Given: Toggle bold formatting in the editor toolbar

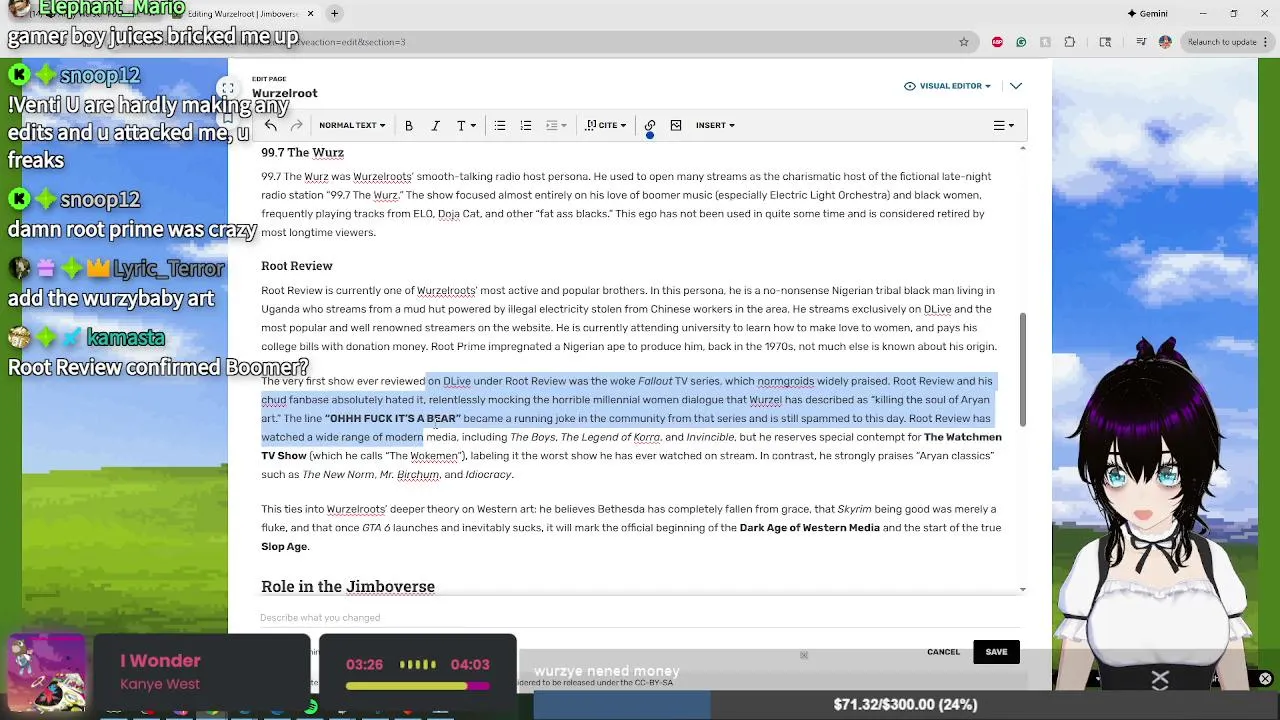Looking at the screenshot, I should click(x=408, y=125).
